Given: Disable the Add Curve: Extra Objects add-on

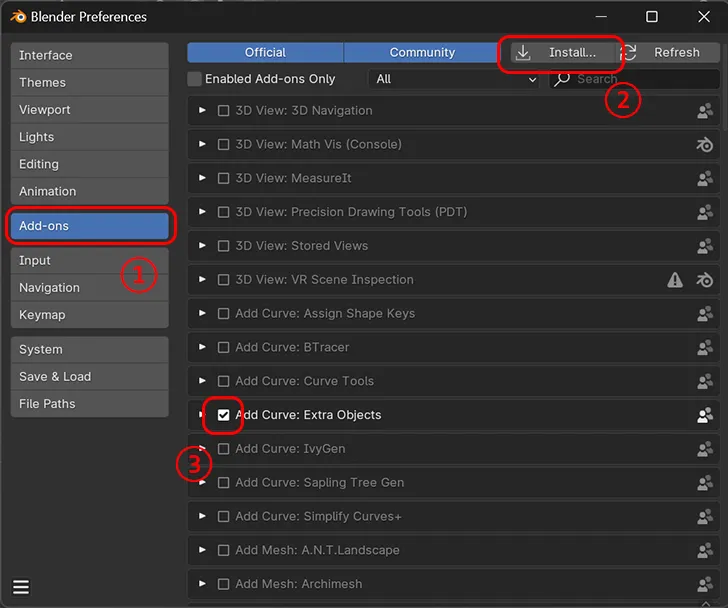Looking at the screenshot, I should 224,415.
